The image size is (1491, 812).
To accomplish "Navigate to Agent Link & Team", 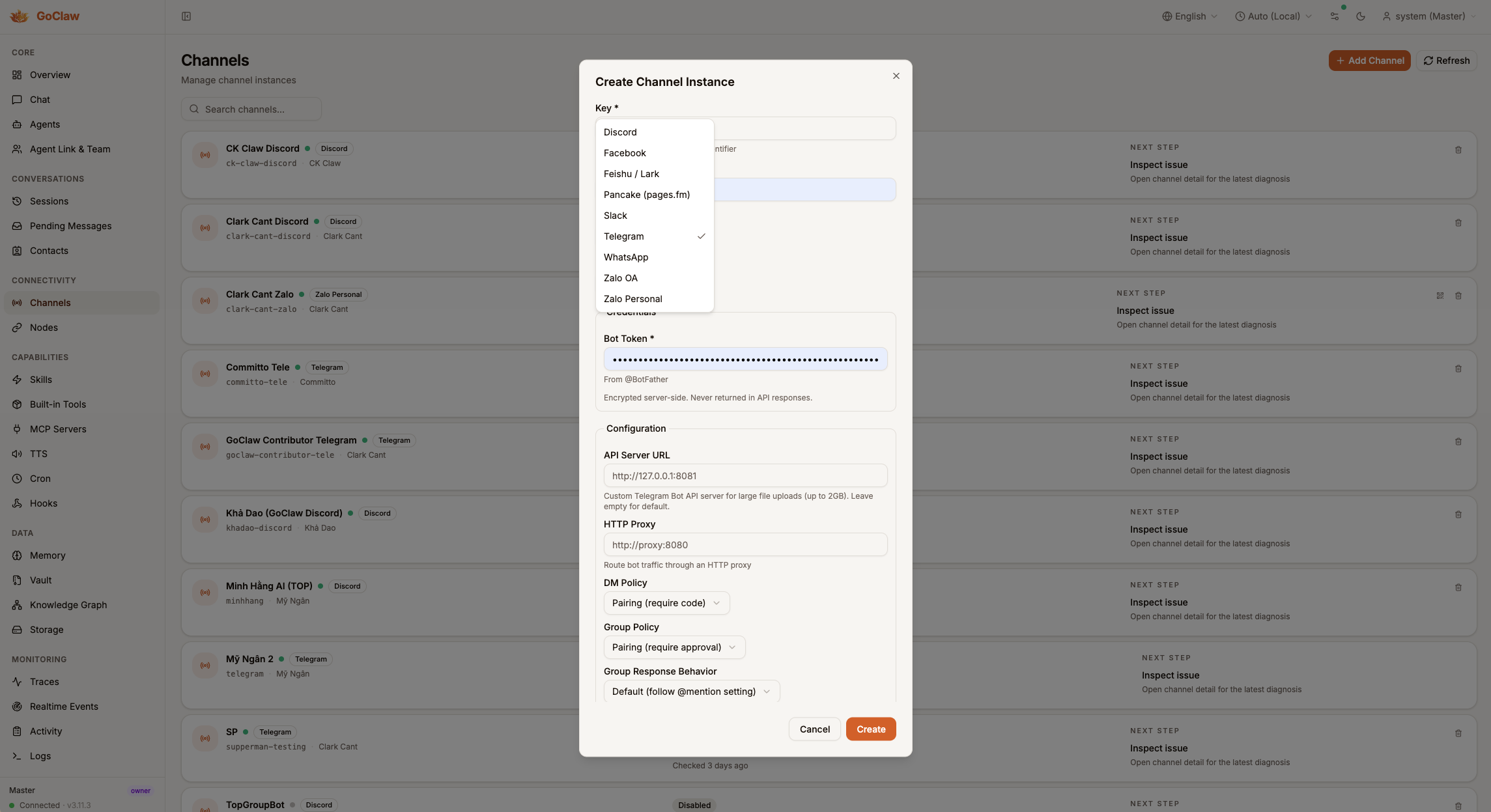I will [x=82, y=149].
